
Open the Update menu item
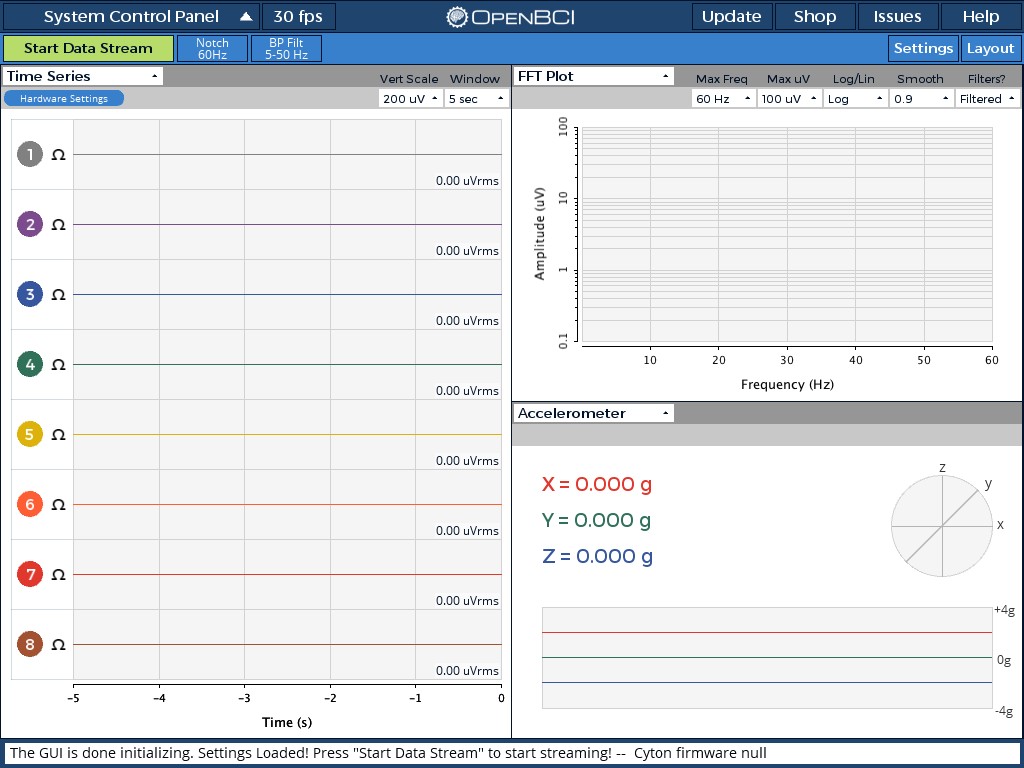click(x=731, y=16)
